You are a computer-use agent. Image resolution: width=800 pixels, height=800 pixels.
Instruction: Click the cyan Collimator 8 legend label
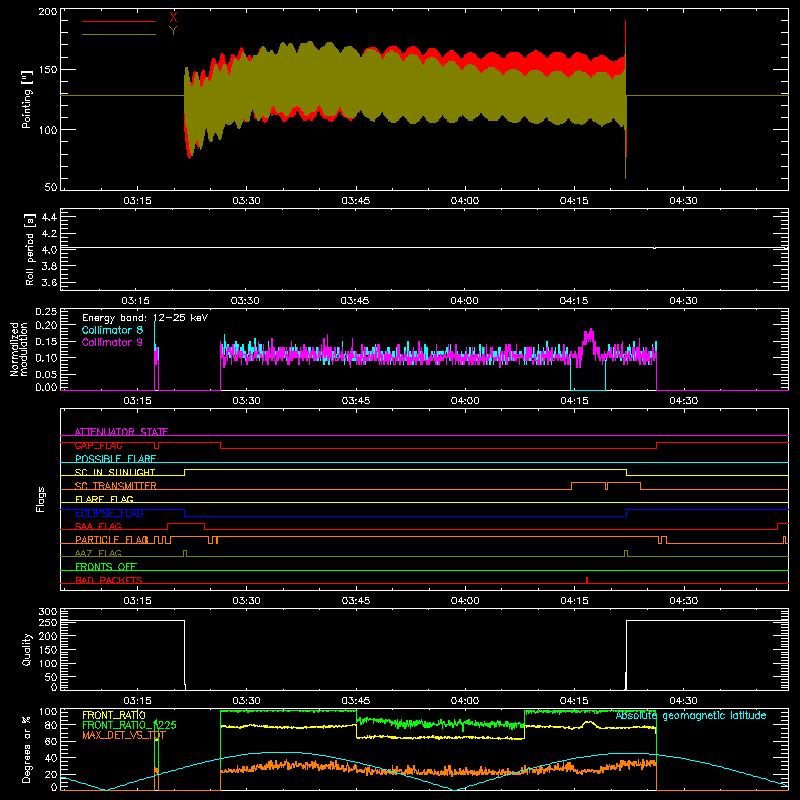pyautogui.click(x=112, y=330)
